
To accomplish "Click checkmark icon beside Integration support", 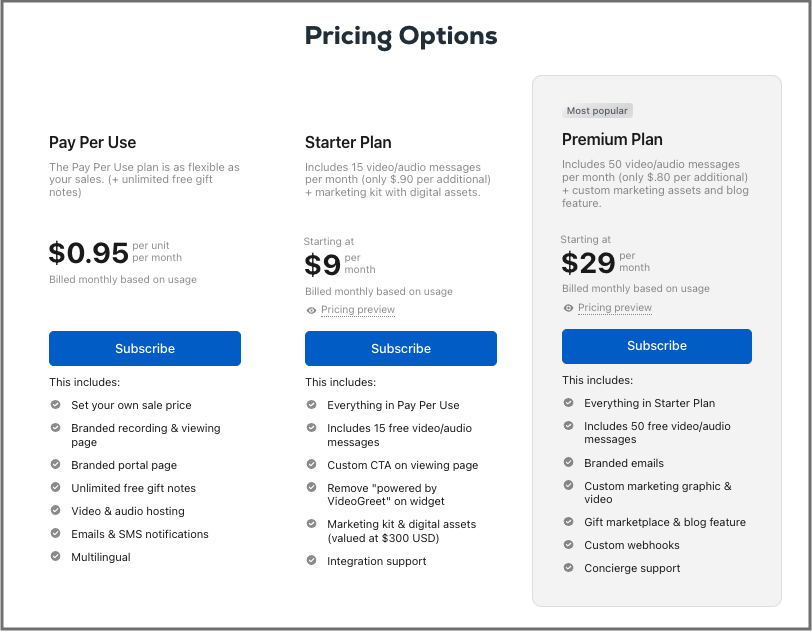I will tap(311, 560).
